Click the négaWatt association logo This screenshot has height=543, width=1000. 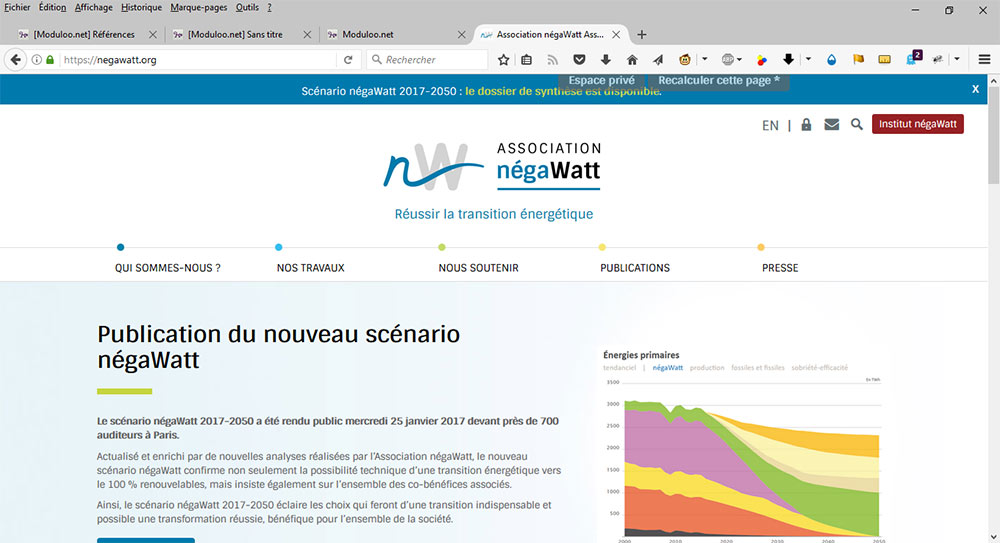[x=492, y=167]
